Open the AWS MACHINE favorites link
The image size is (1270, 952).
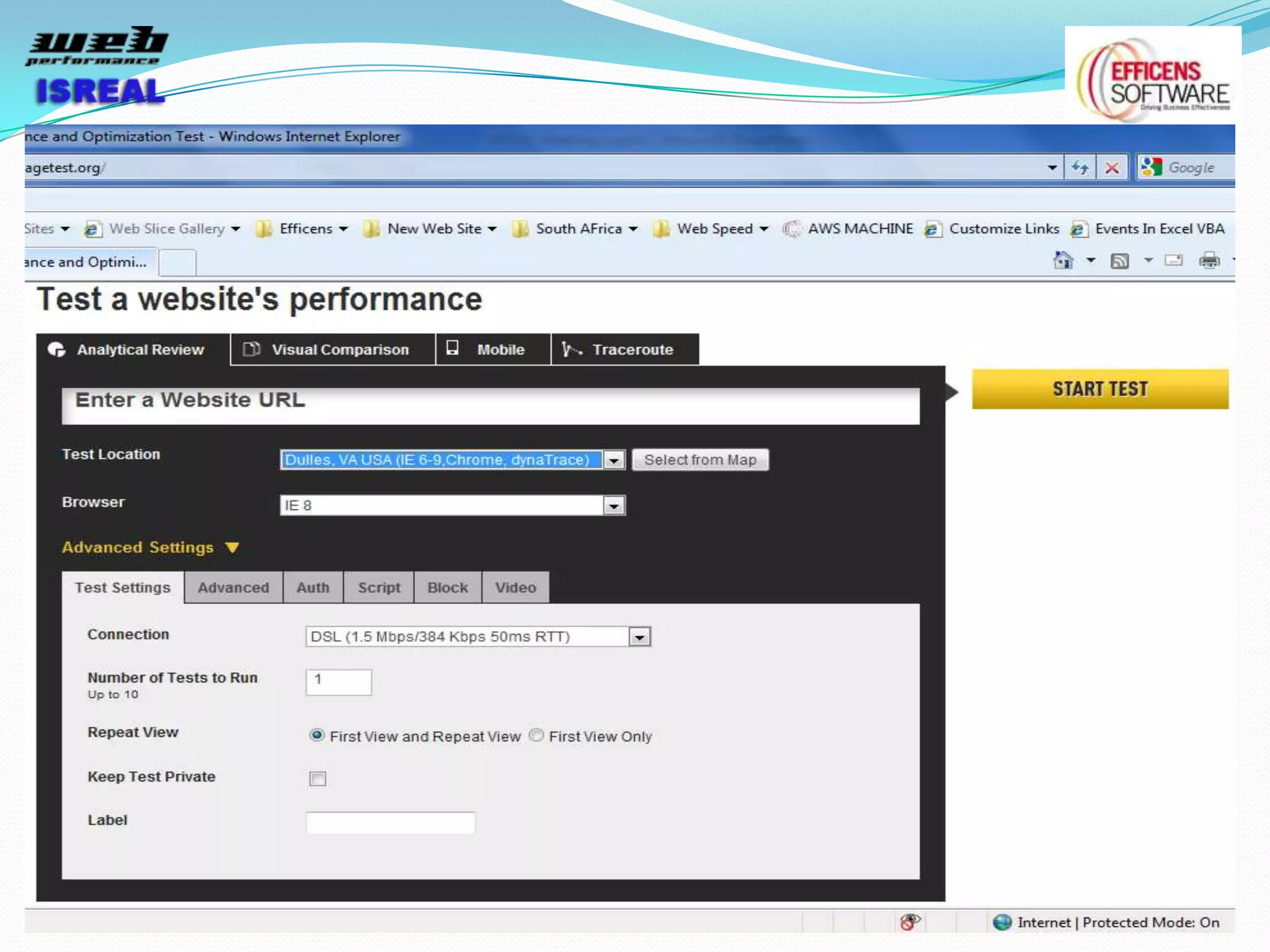tap(859, 229)
